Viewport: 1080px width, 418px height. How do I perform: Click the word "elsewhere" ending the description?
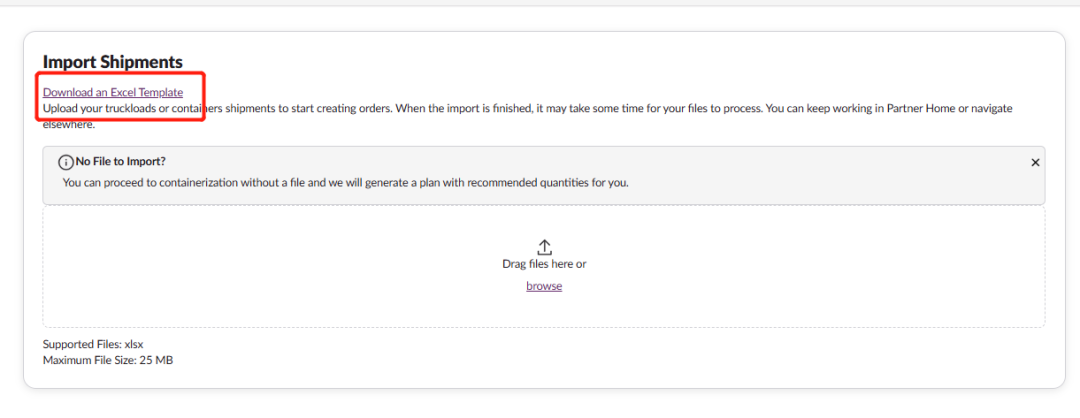pyautogui.click(x=68, y=124)
